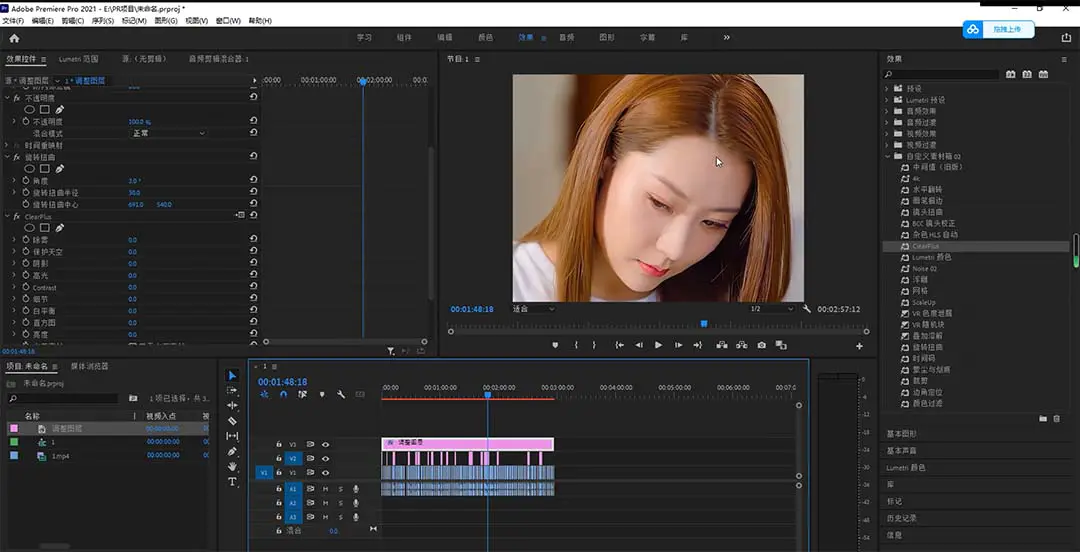Select the Razor tool in the tools panel

click(x=233, y=421)
